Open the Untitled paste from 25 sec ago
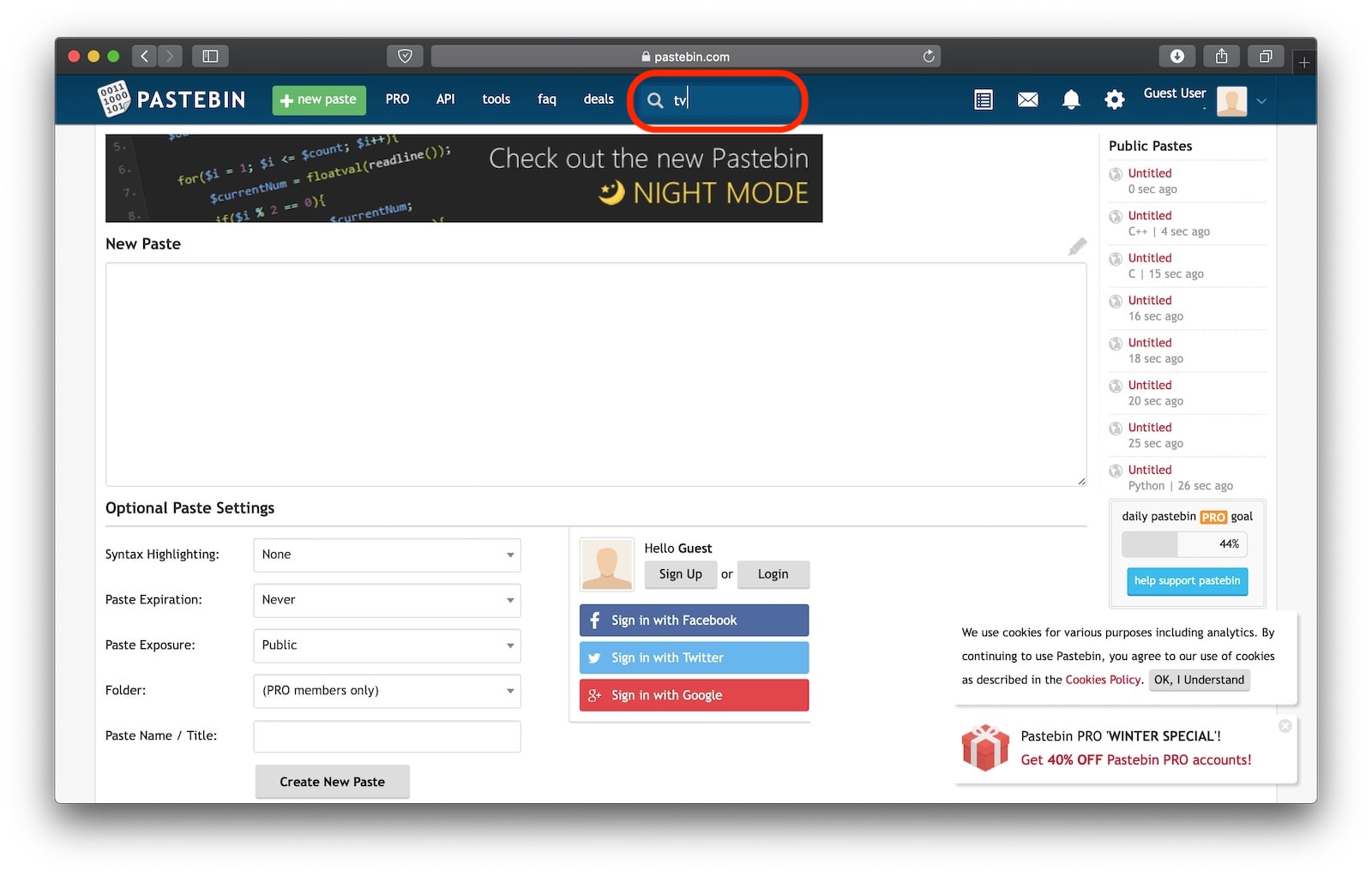1372x876 pixels. pos(1149,428)
